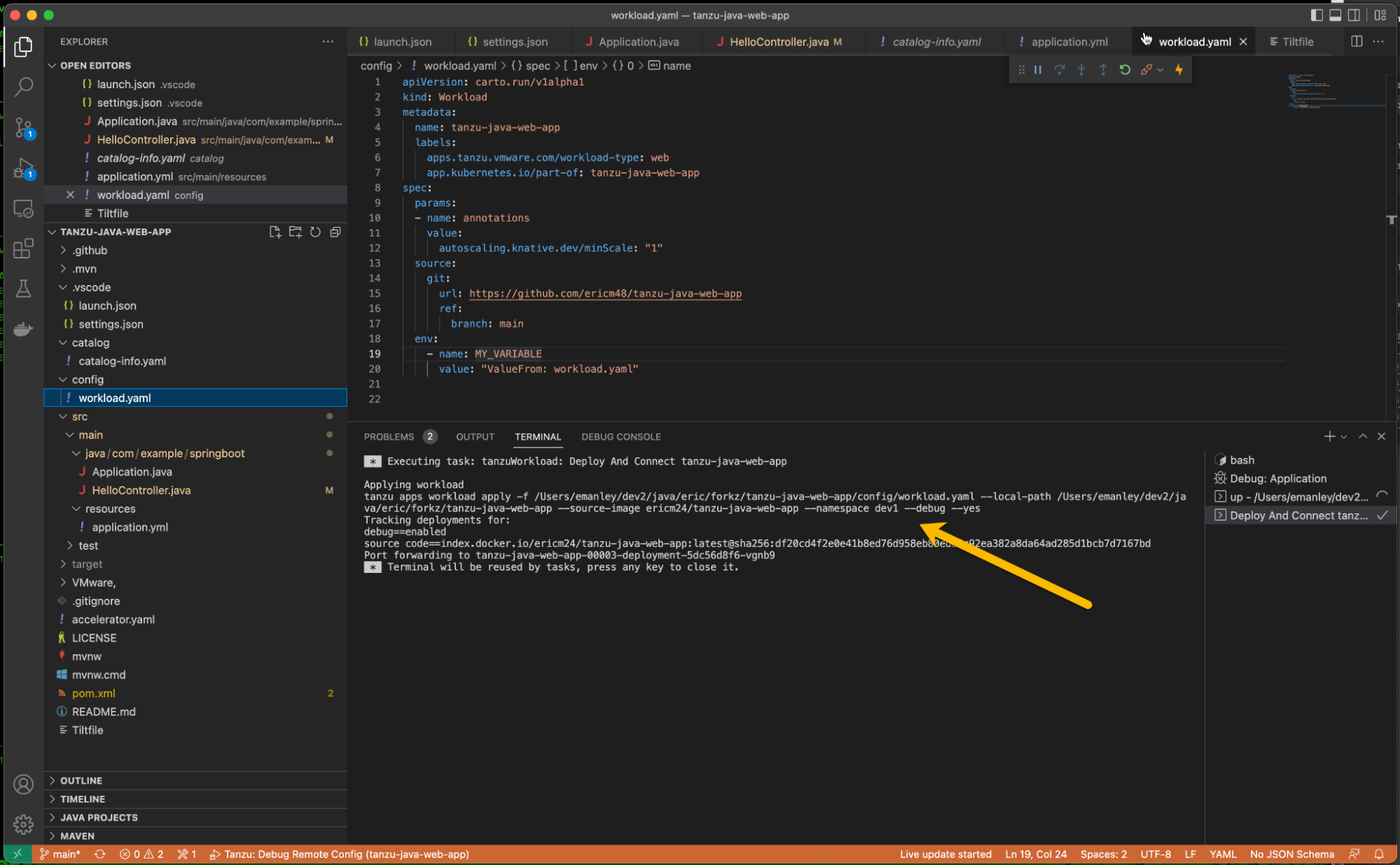Open the Source Control view
The width and height of the screenshot is (1400, 865).
click(23, 128)
